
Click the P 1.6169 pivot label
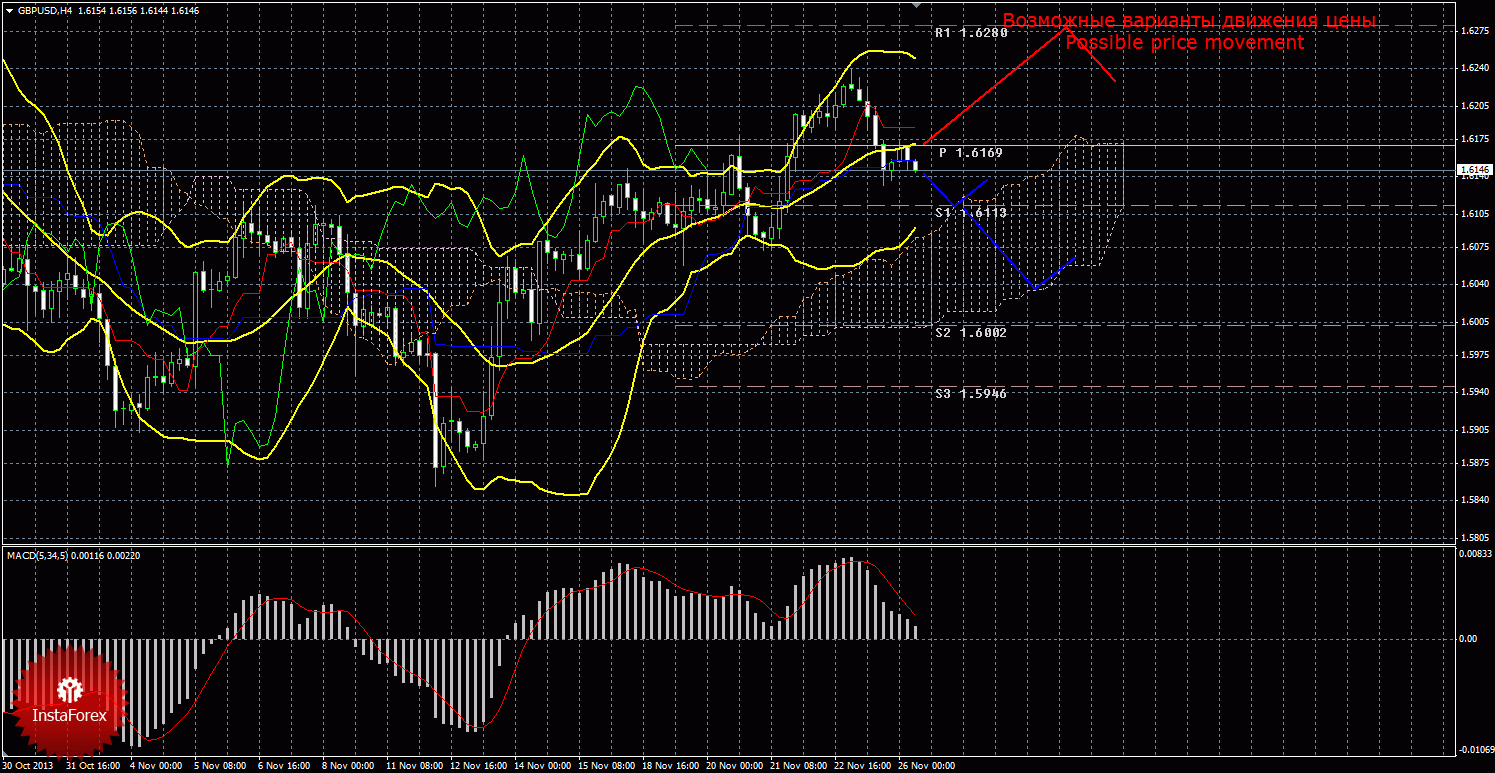coord(970,153)
